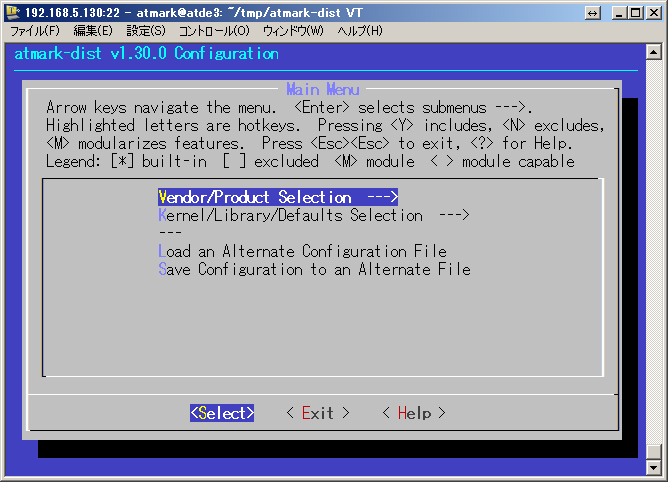This screenshot has height=482, width=668.
Task: Select Vendor/Product Selection submenu entry
Action: pyautogui.click(x=278, y=197)
